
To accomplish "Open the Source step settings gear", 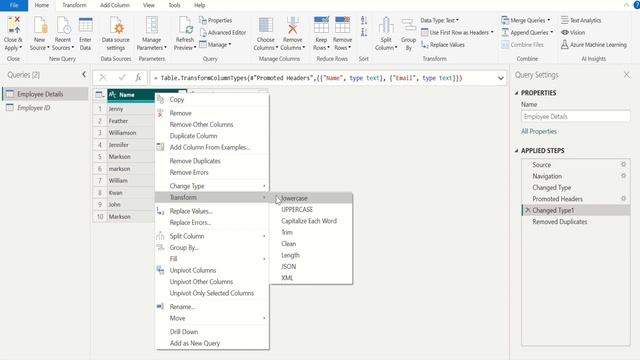I will 623,164.
